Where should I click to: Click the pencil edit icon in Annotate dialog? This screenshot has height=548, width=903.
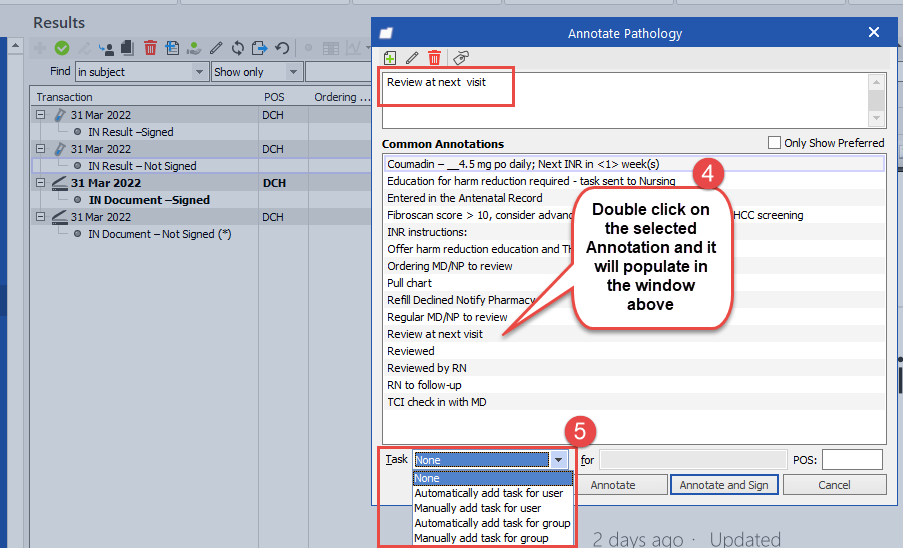(x=412, y=59)
